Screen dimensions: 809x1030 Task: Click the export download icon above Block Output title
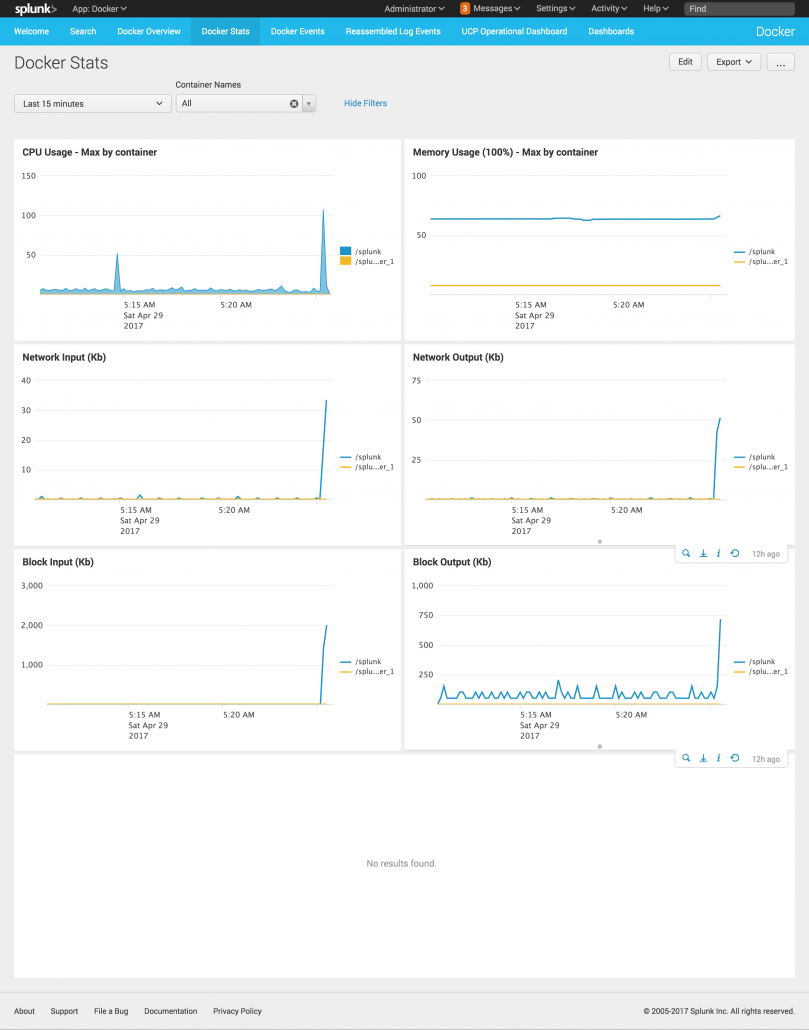click(x=703, y=553)
